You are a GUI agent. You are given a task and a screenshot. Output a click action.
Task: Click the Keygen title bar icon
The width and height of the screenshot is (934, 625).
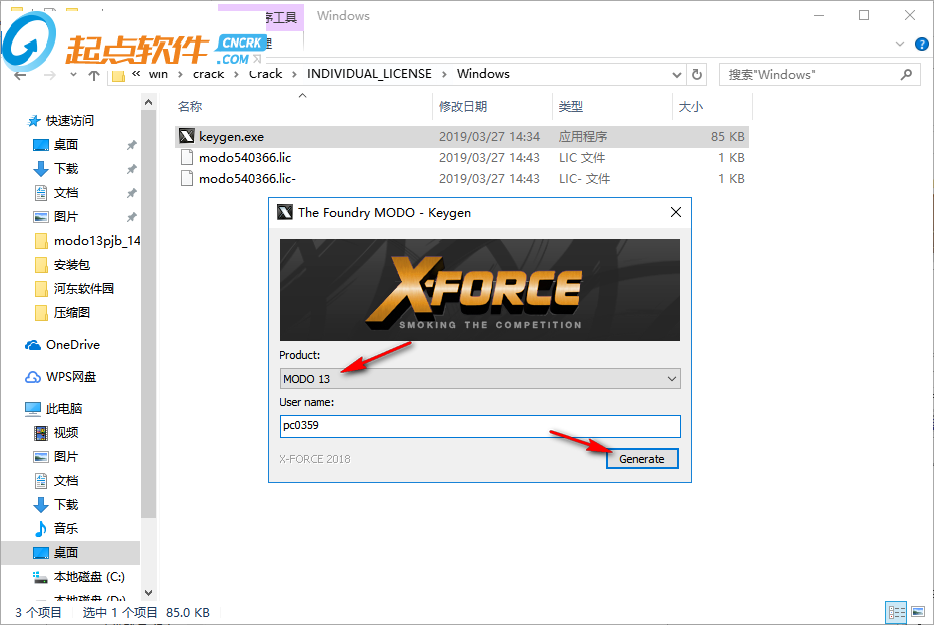click(285, 212)
